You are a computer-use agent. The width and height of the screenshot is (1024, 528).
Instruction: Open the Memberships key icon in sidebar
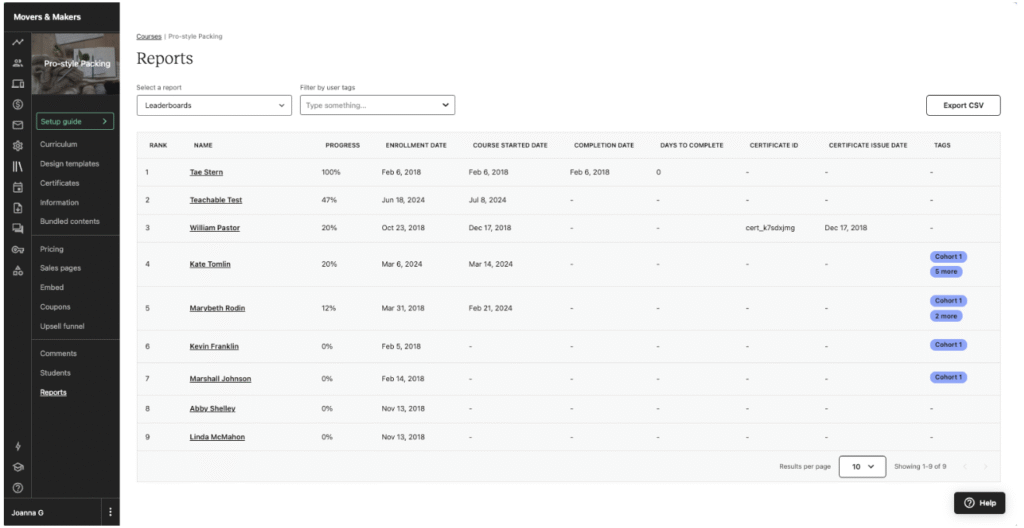point(18,250)
